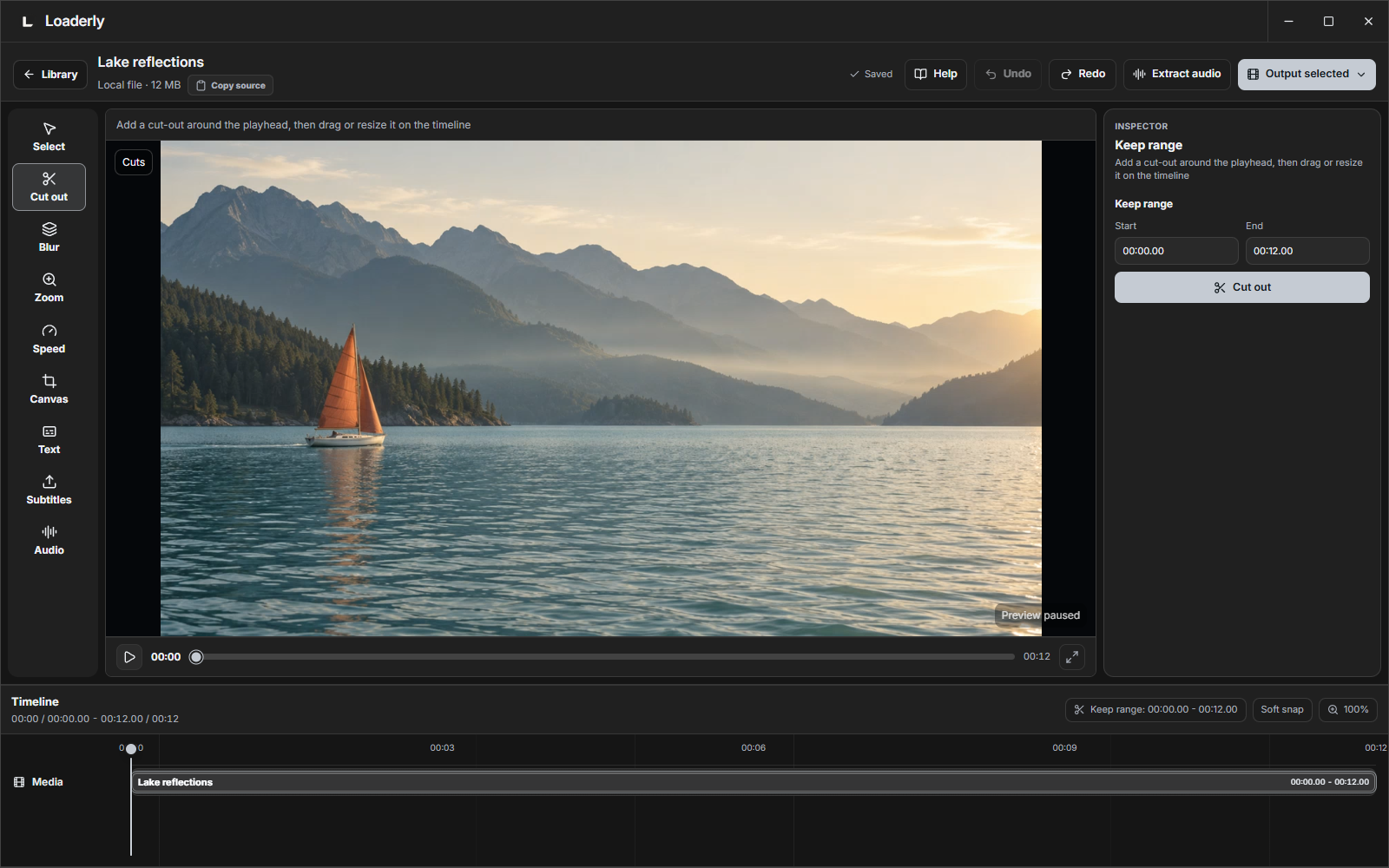
Task: Undo the last action
Action: point(1008,74)
